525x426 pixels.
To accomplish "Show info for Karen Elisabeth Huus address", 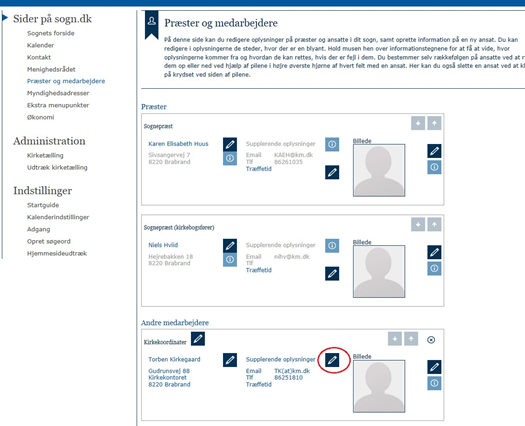I will [230, 158].
